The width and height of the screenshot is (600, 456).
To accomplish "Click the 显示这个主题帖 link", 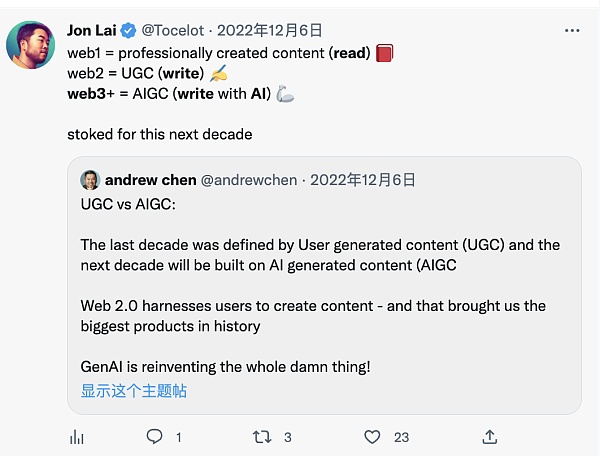I will pyautogui.click(x=133, y=391).
